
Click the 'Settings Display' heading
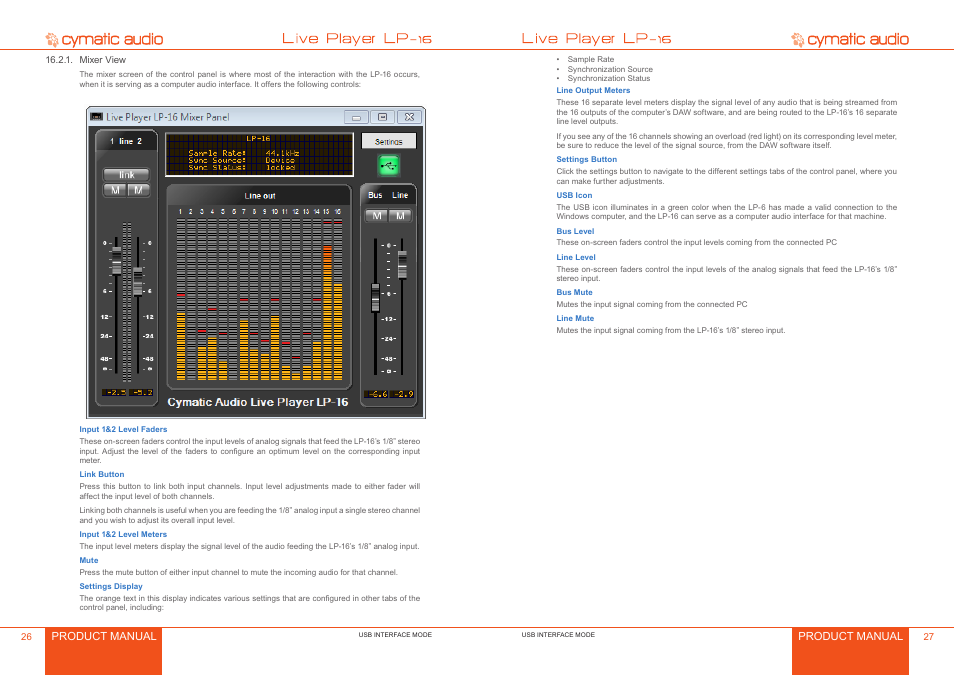click(111, 586)
